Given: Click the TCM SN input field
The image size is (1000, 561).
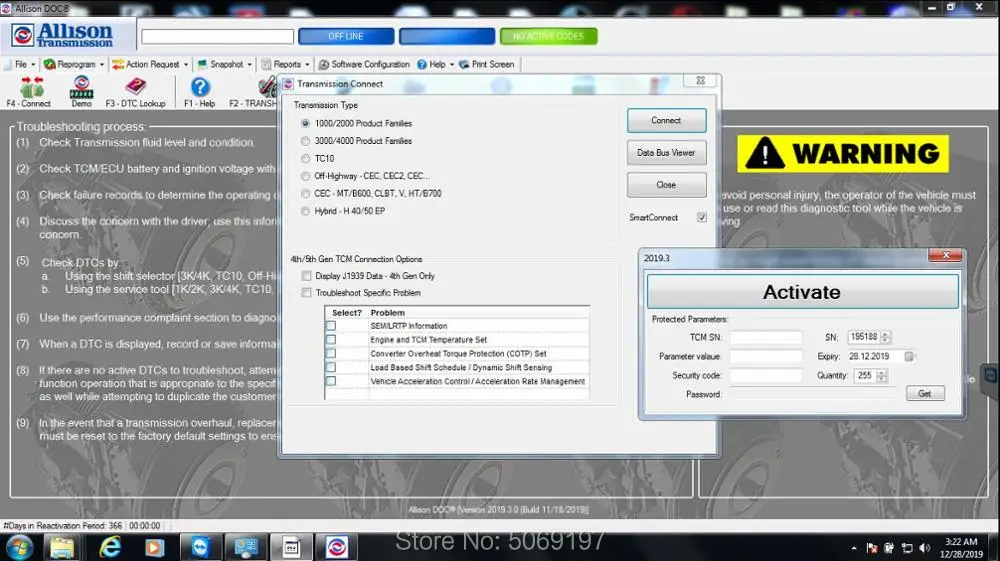Looking at the screenshot, I should pos(765,337).
